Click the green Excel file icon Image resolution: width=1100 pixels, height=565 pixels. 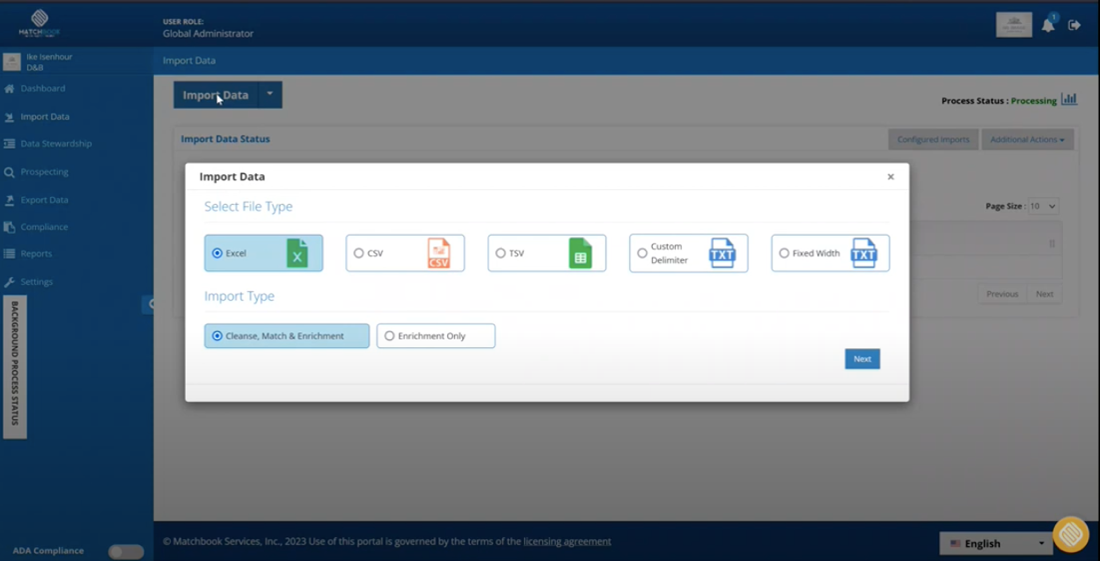(x=297, y=253)
